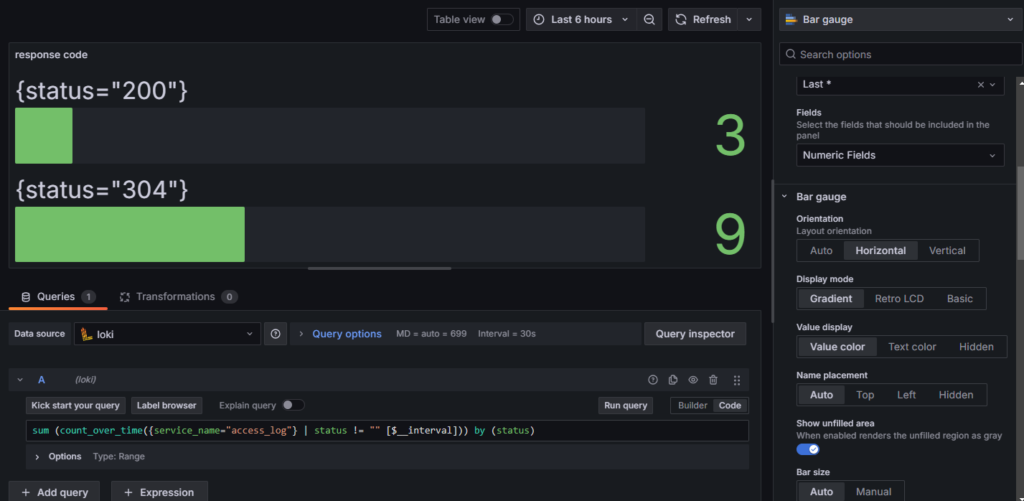Screen dimensions: 1024x501
Task: Duplicate query A with the copy icon
Action: (x=673, y=380)
